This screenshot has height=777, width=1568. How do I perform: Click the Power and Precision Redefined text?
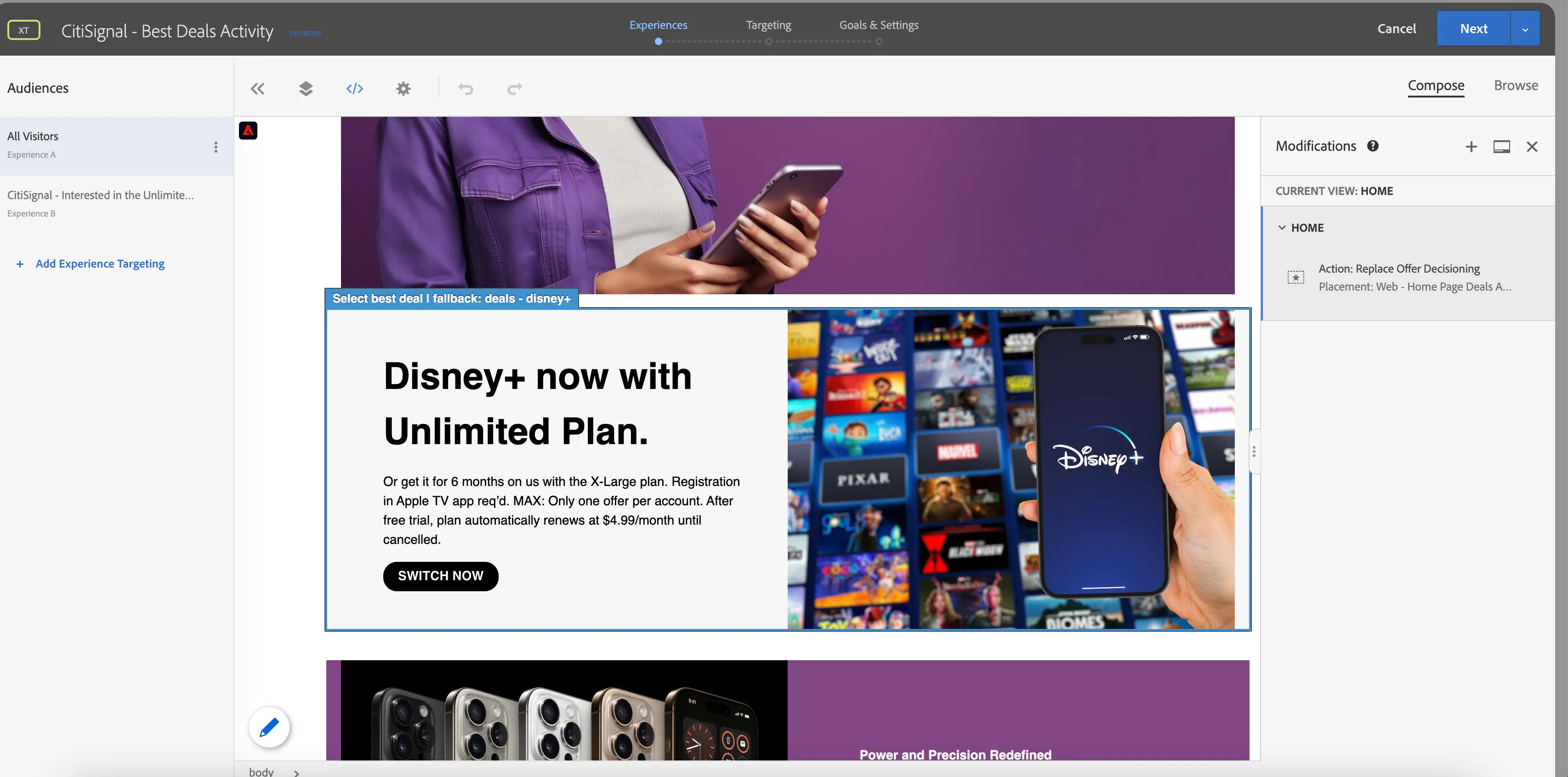pyautogui.click(x=955, y=754)
